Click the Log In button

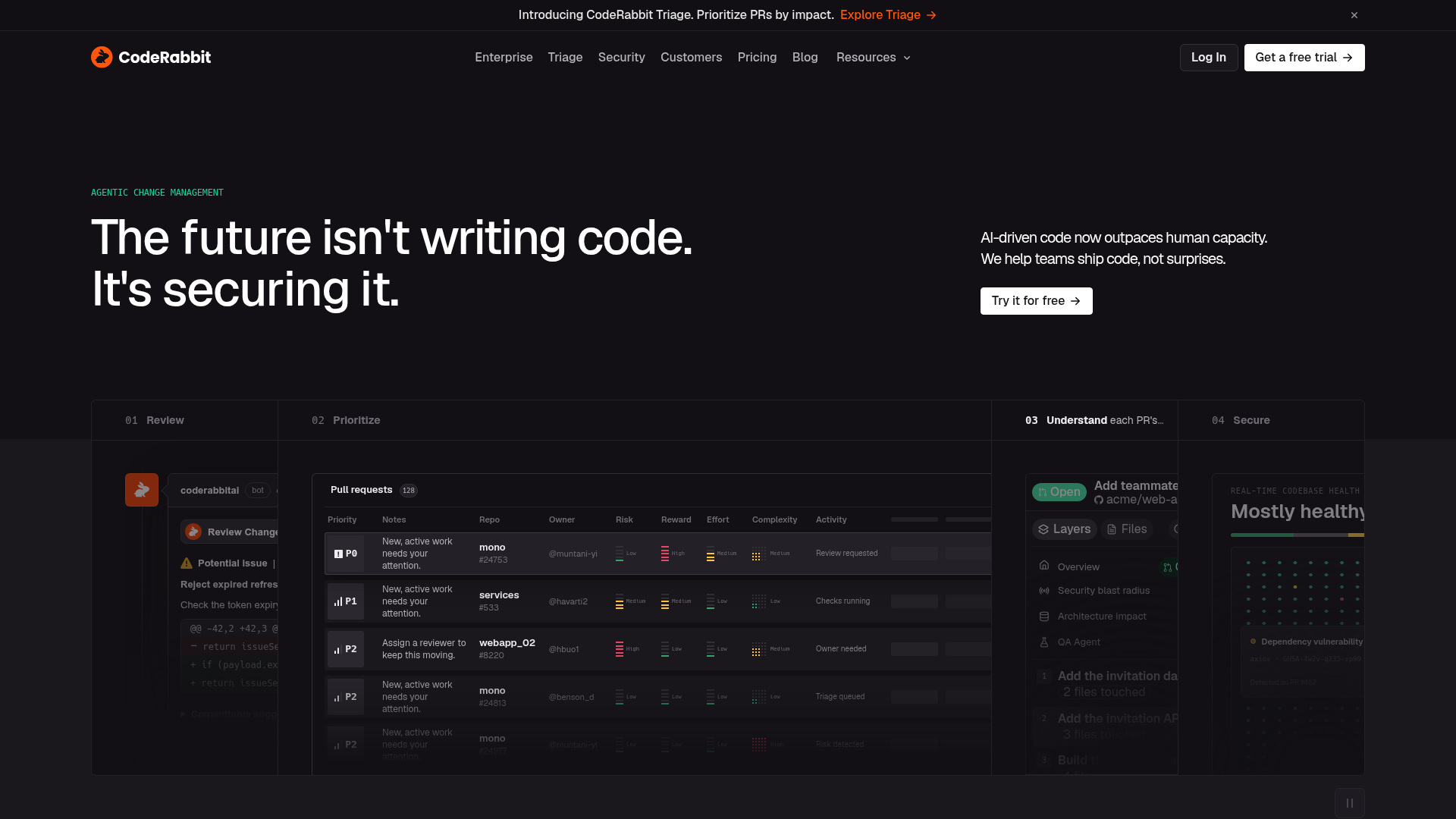point(1209,58)
